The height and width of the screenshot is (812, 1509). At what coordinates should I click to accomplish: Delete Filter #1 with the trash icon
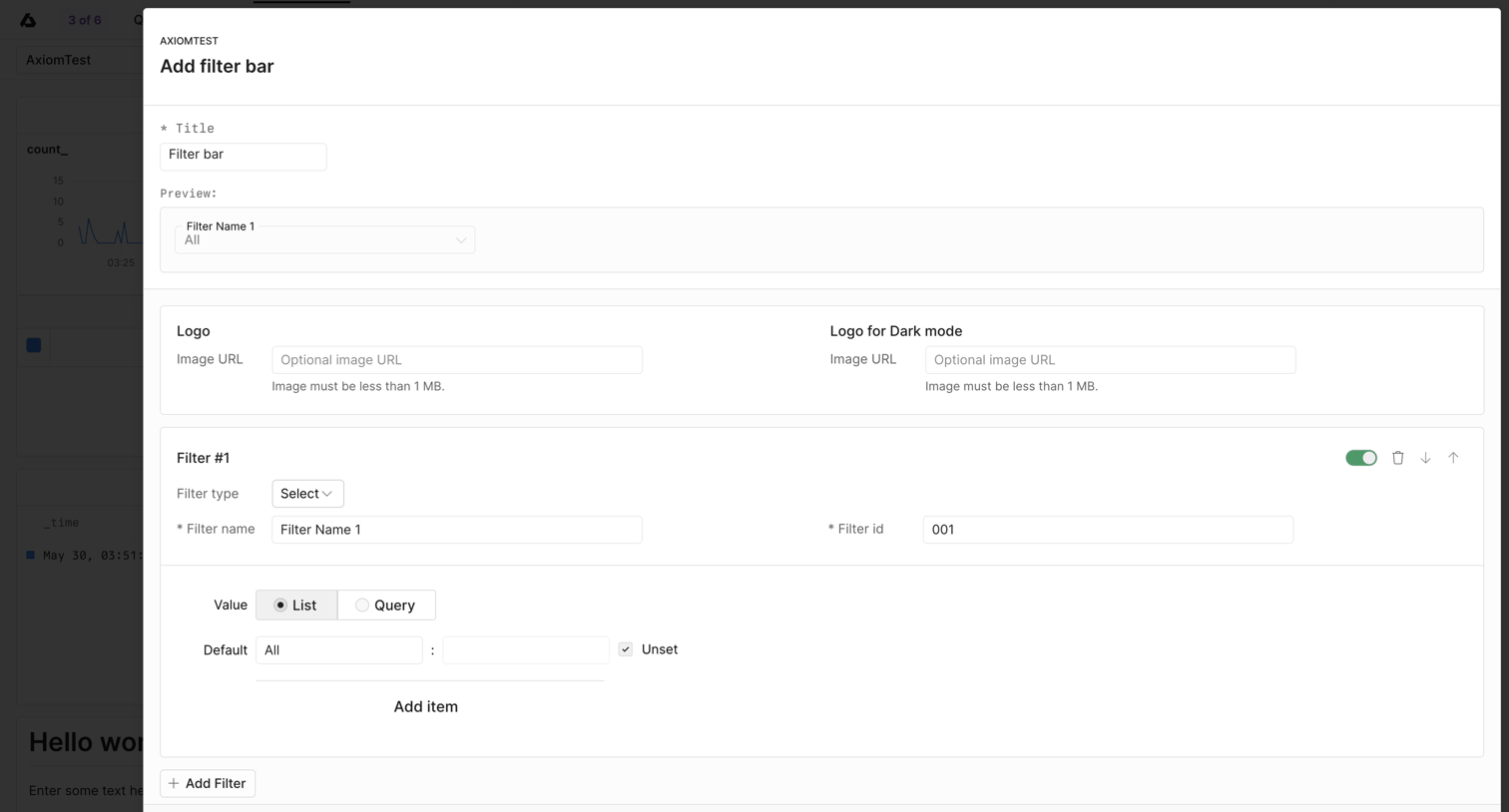tap(1397, 458)
